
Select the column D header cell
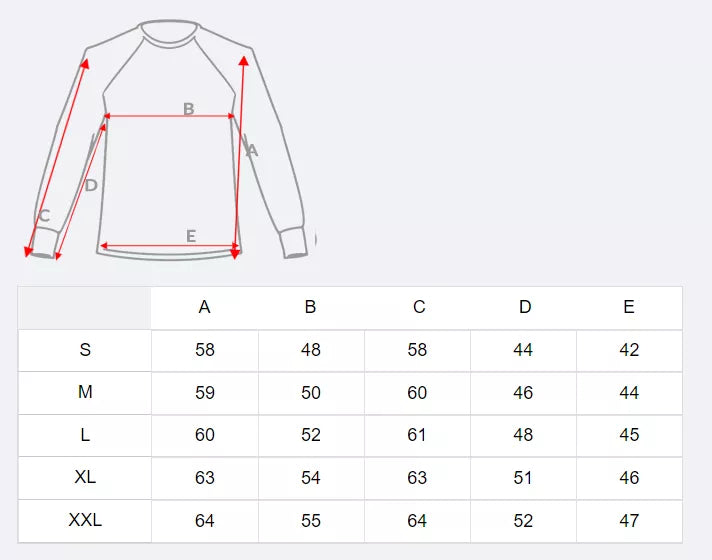click(x=524, y=307)
